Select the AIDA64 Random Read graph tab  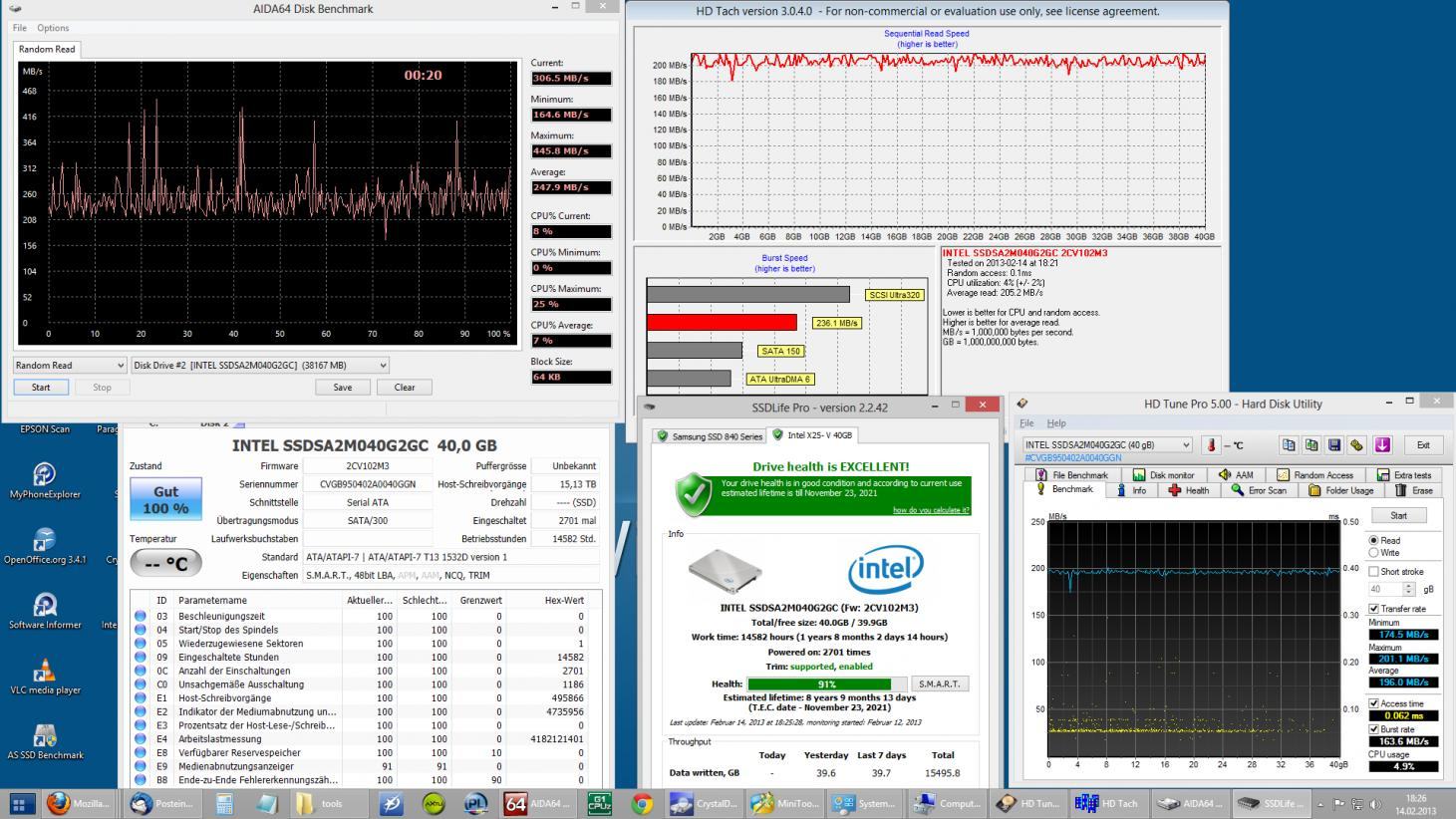click(x=47, y=49)
